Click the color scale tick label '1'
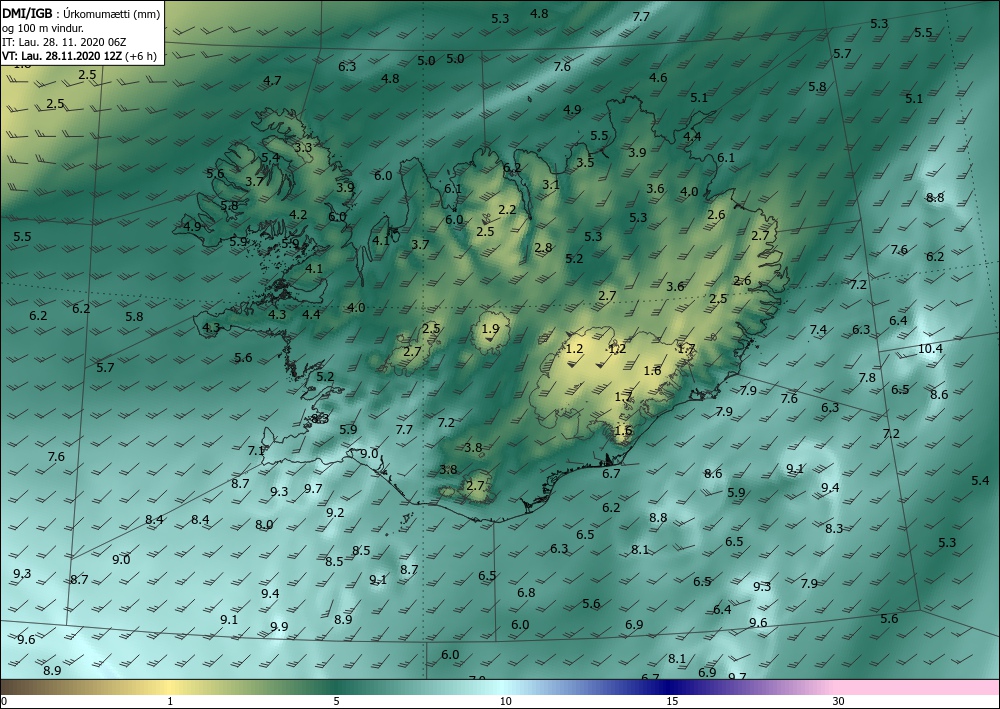Image resolution: width=1000 pixels, height=709 pixels. [x=170, y=701]
